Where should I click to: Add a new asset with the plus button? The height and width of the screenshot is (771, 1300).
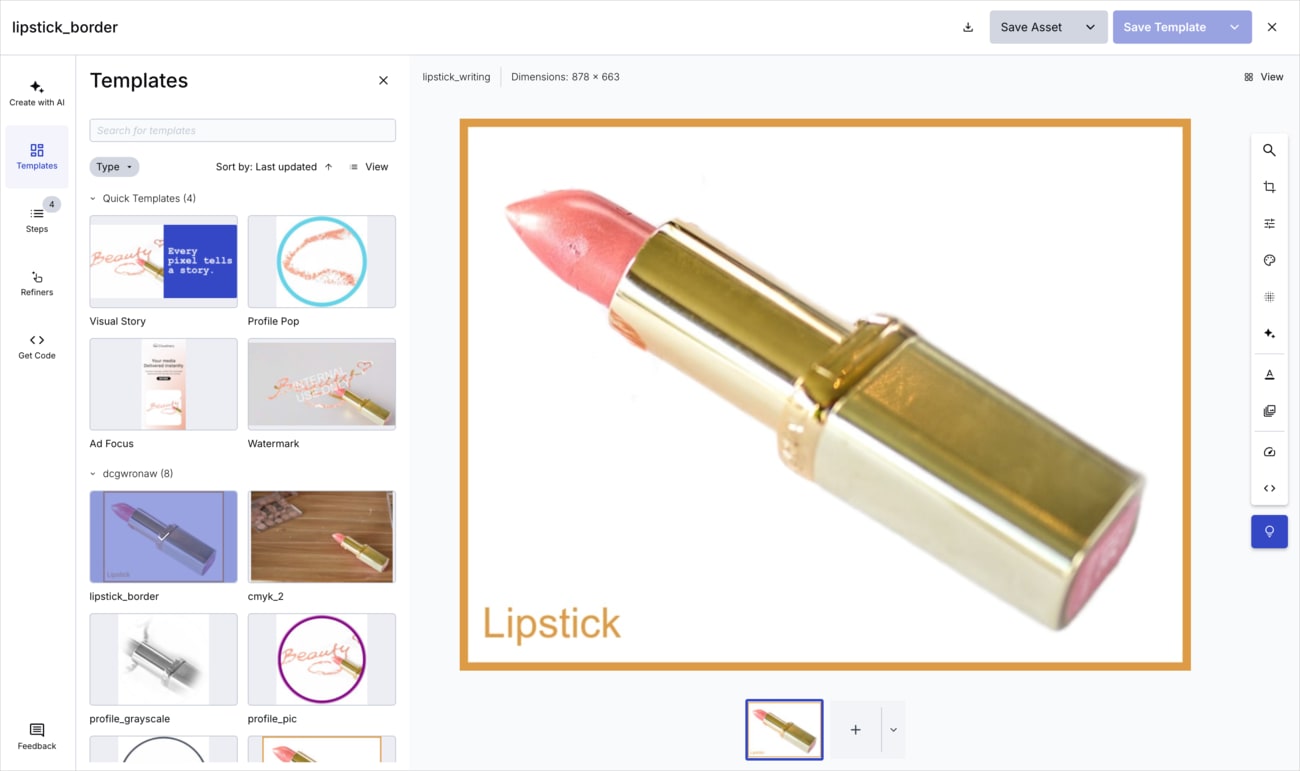pos(855,730)
